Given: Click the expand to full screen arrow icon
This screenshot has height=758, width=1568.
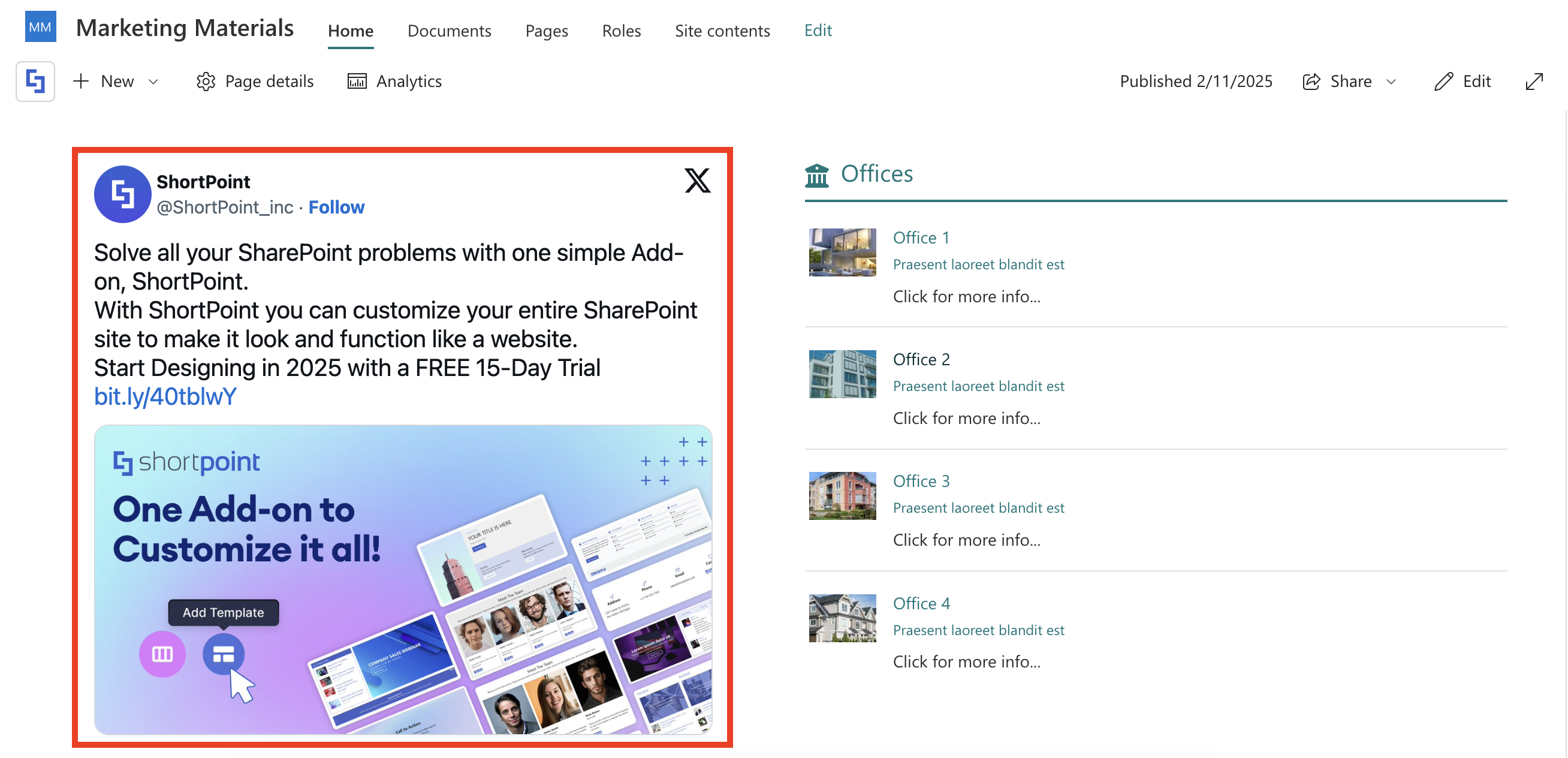Looking at the screenshot, I should pyautogui.click(x=1534, y=81).
